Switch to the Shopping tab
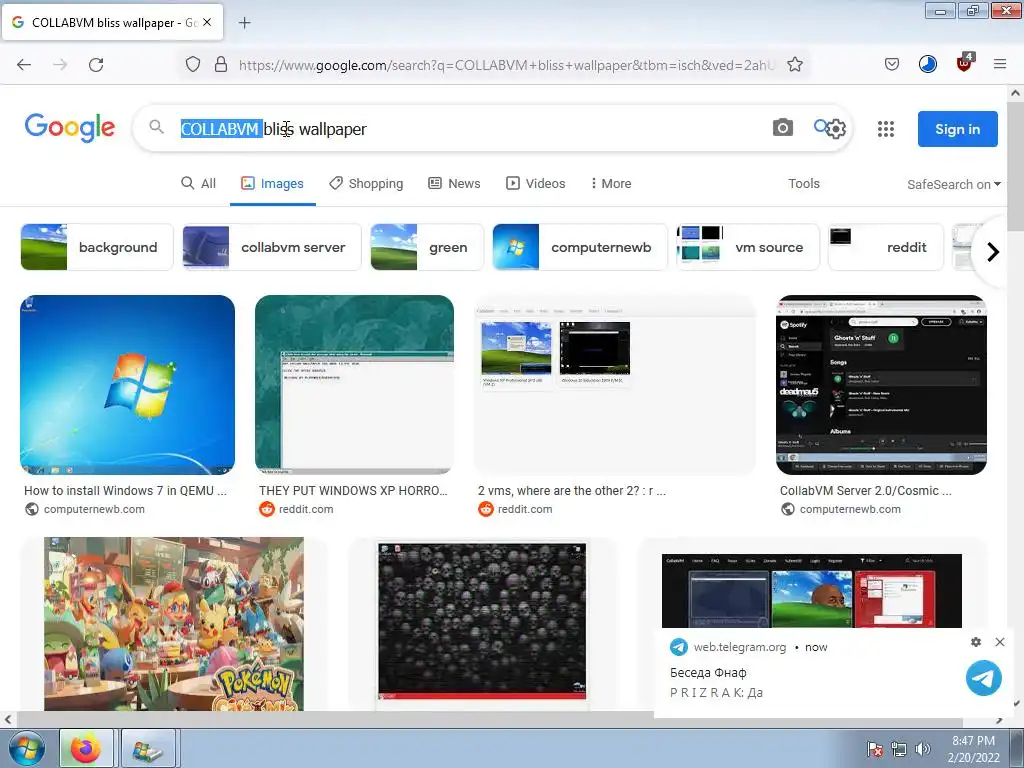1024x768 pixels. pyautogui.click(x=366, y=184)
